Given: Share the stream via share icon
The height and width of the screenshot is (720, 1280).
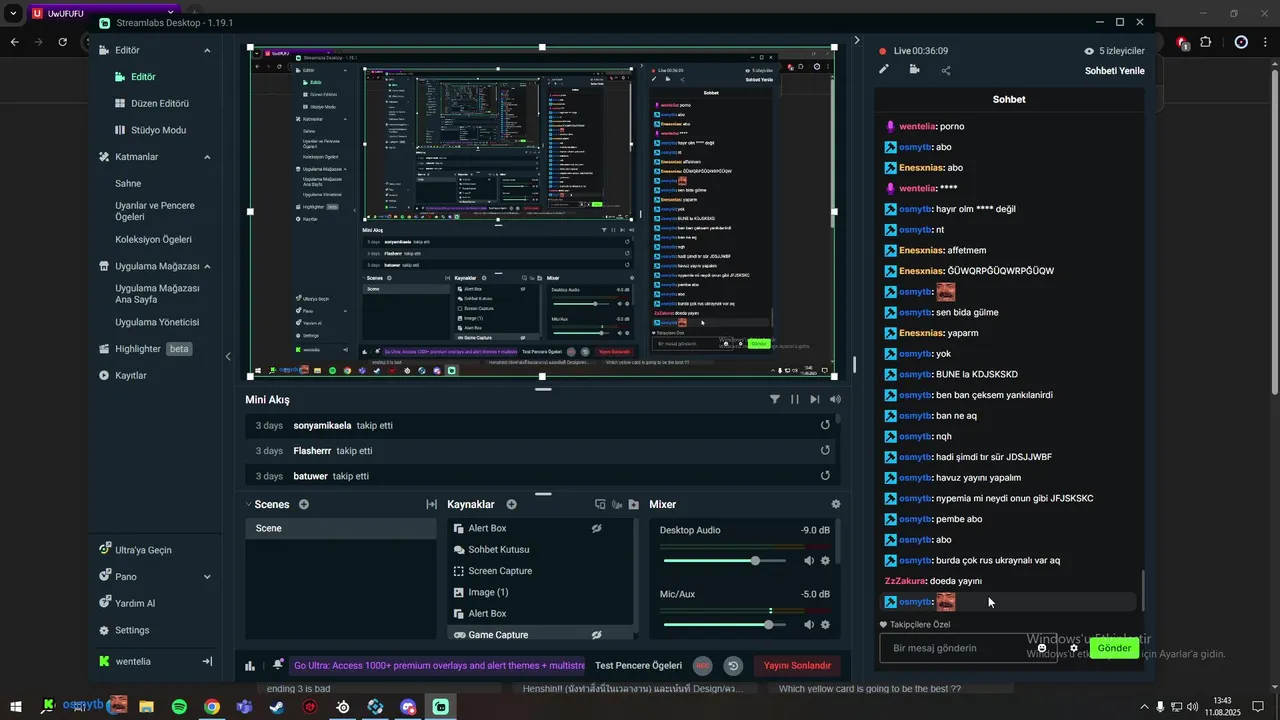Looking at the screenshot, I should (946, 70).
